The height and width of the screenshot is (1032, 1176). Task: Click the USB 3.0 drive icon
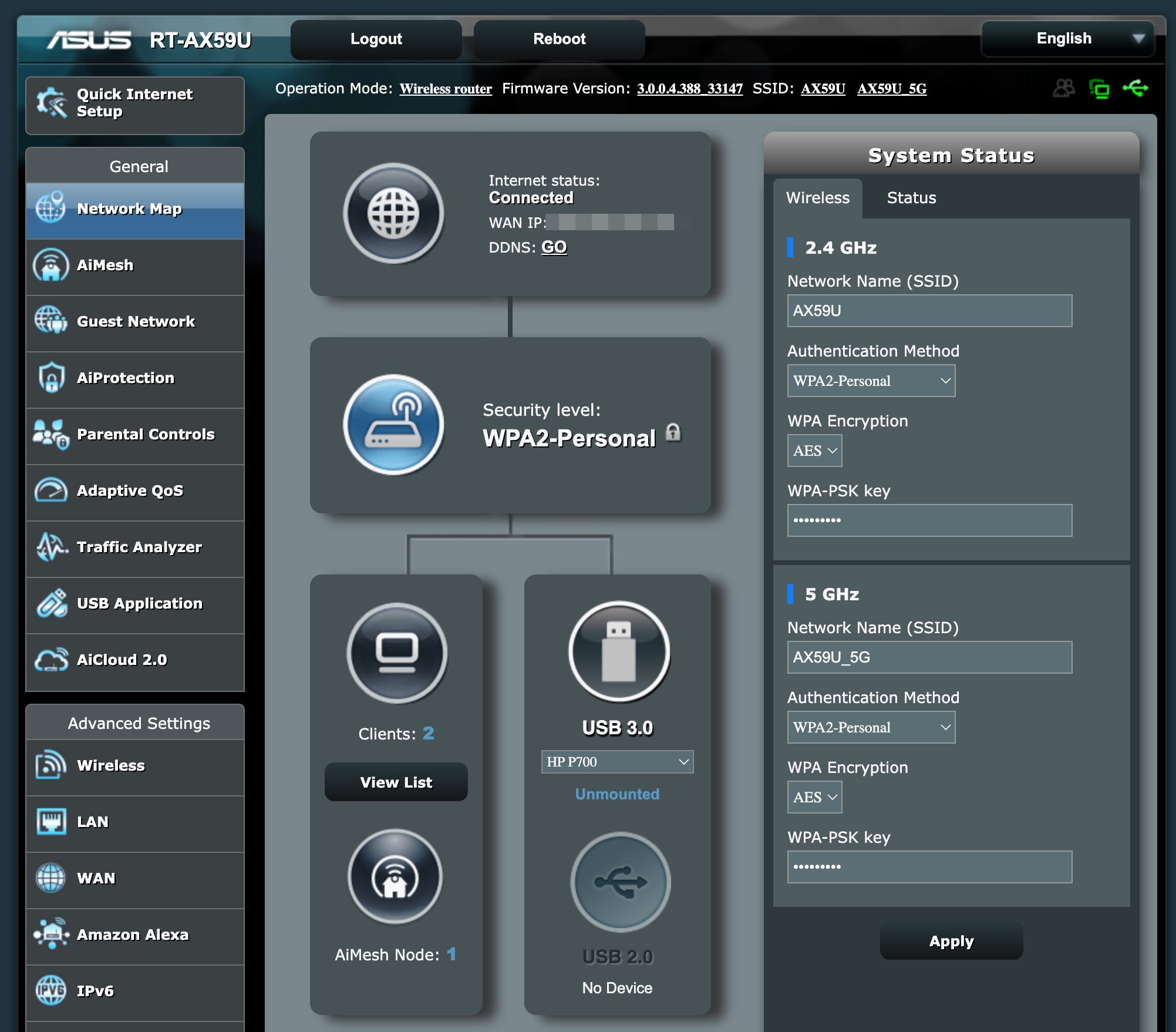[619, 651]
